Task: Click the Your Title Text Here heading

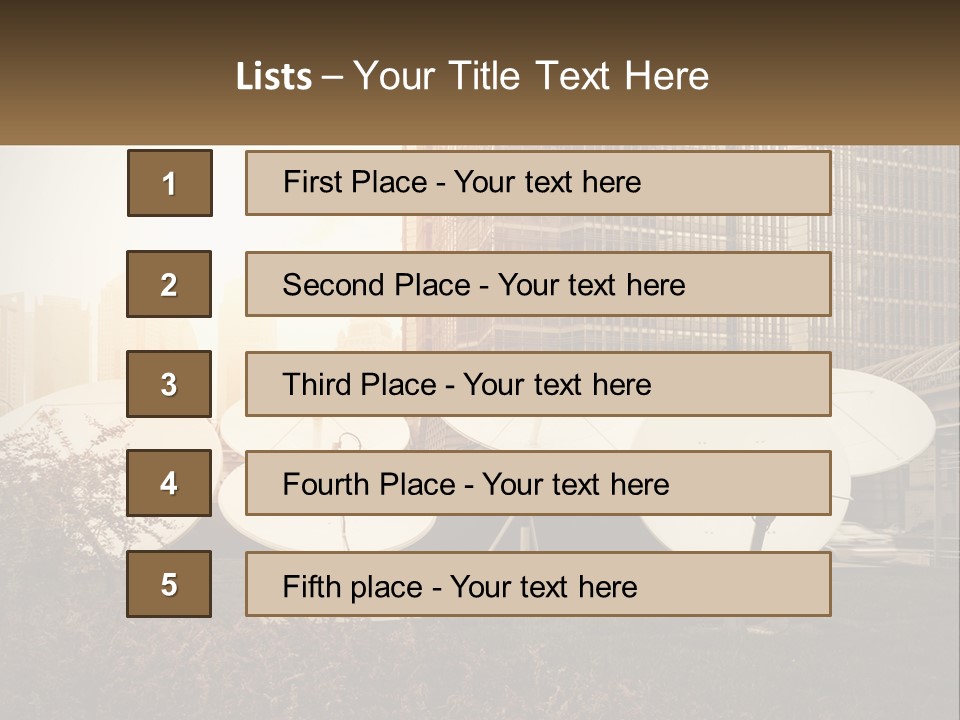Action: pos(531,76)
